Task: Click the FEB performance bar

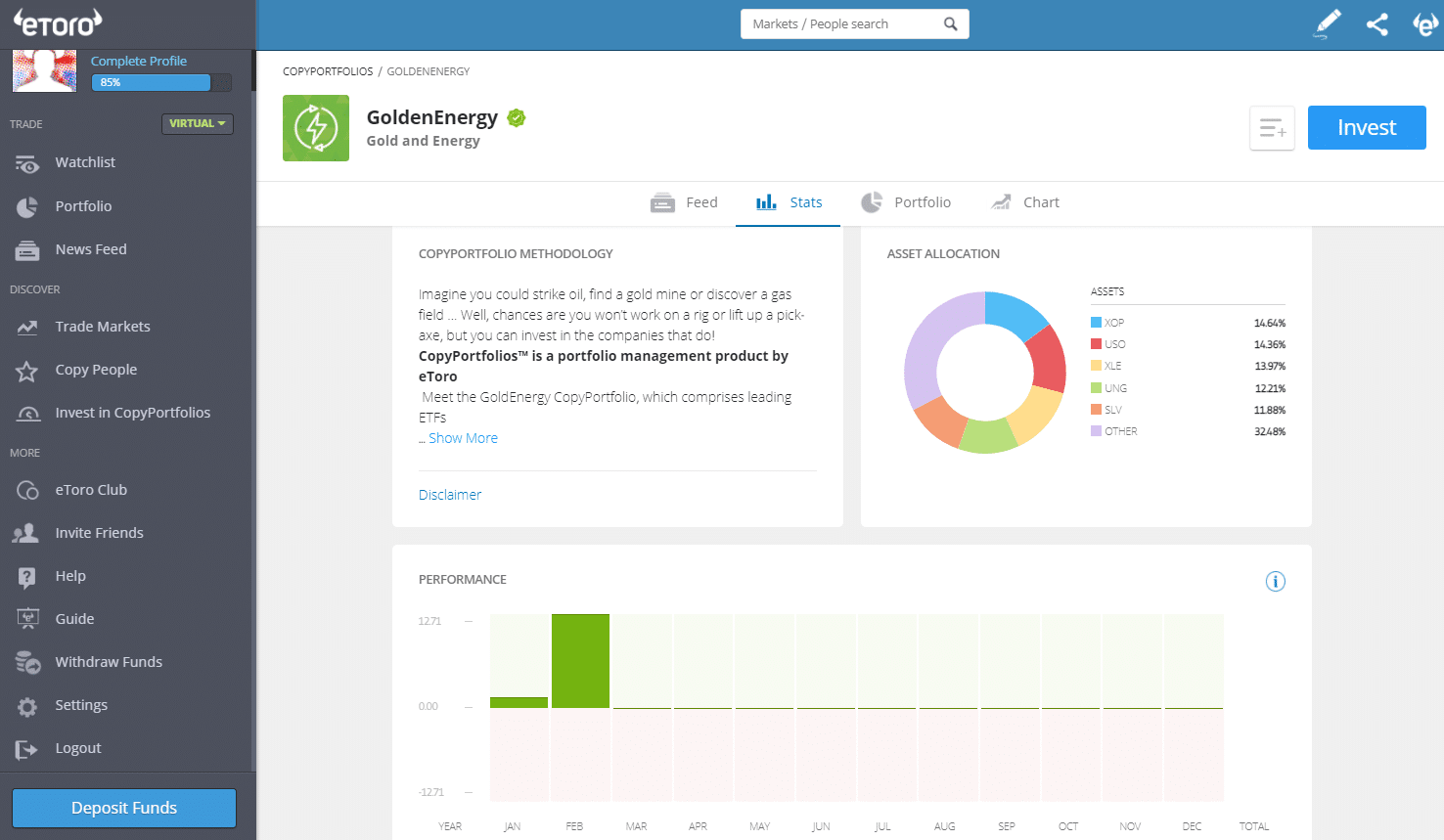Action: tap(580, 661)
